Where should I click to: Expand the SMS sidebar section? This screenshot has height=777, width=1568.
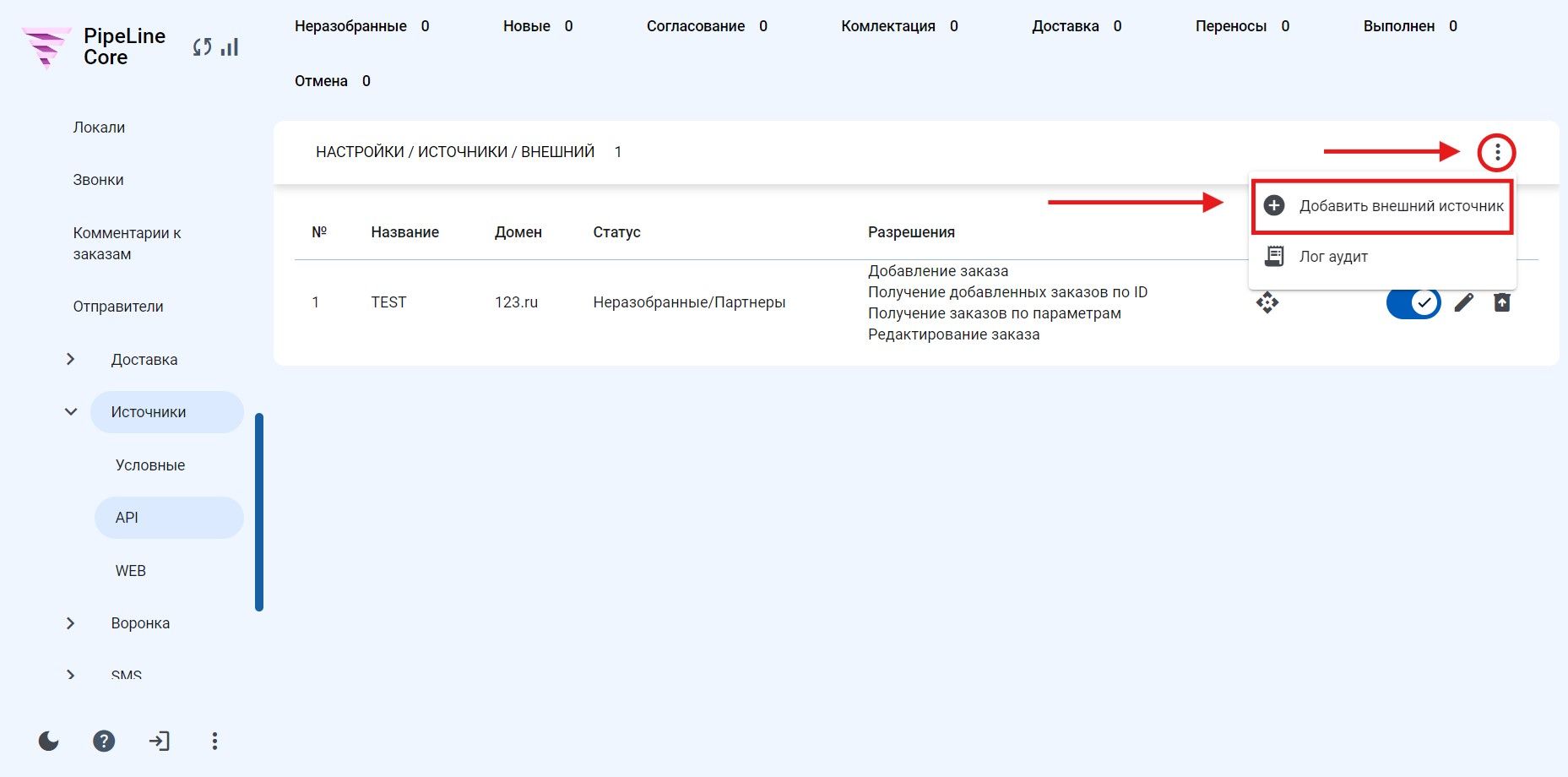point(71,676)
